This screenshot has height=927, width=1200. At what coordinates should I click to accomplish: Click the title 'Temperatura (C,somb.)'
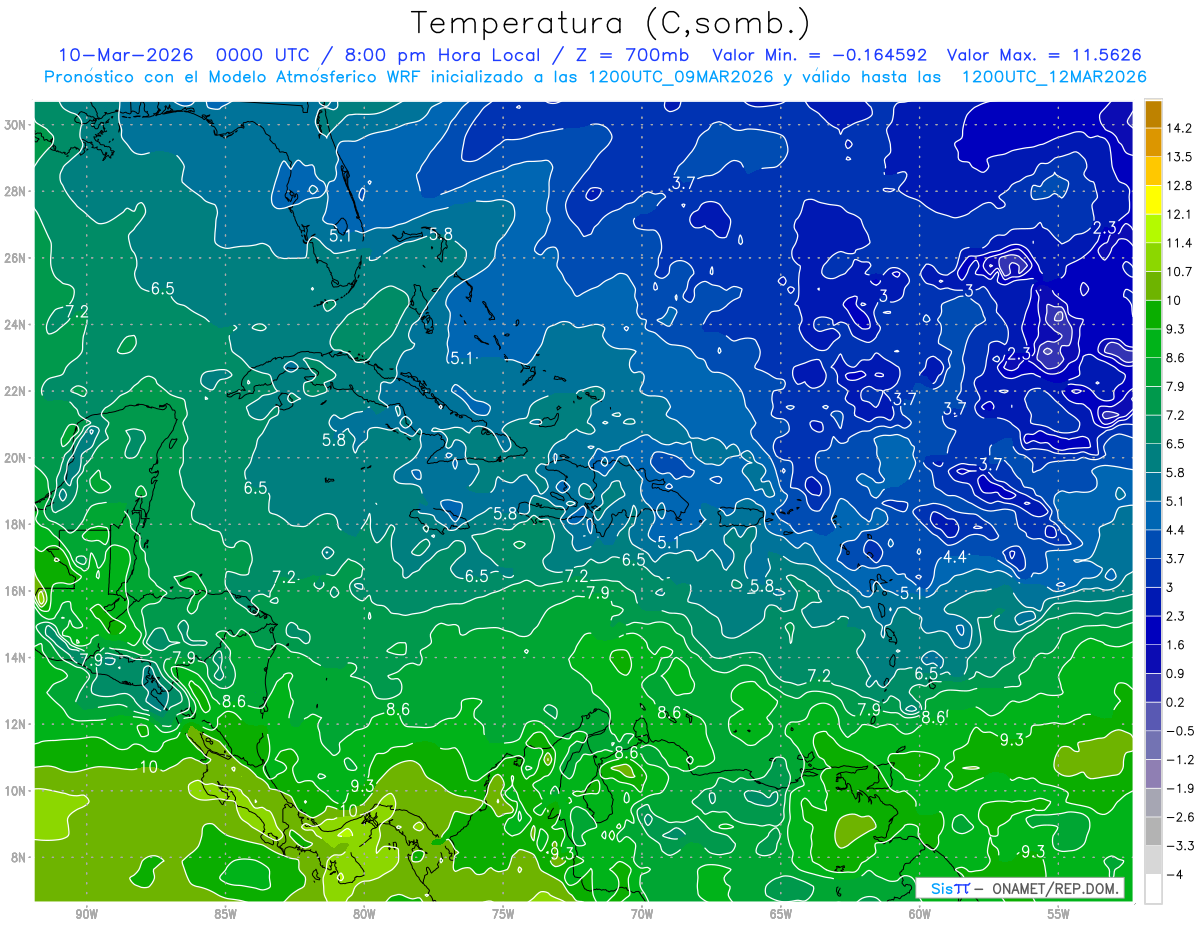click(x=611, y=23)
